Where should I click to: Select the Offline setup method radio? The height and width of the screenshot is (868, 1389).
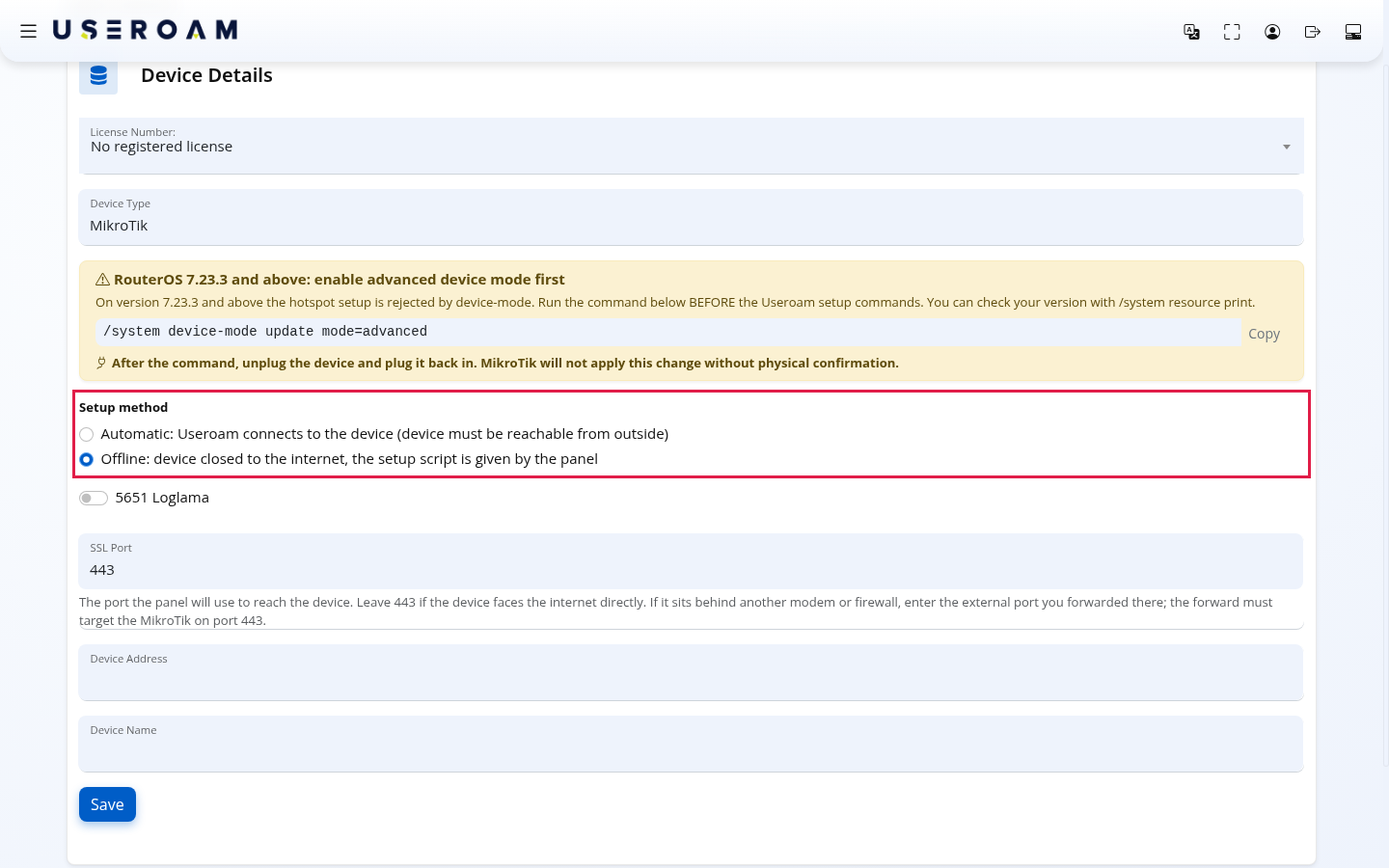pos(87,459)
